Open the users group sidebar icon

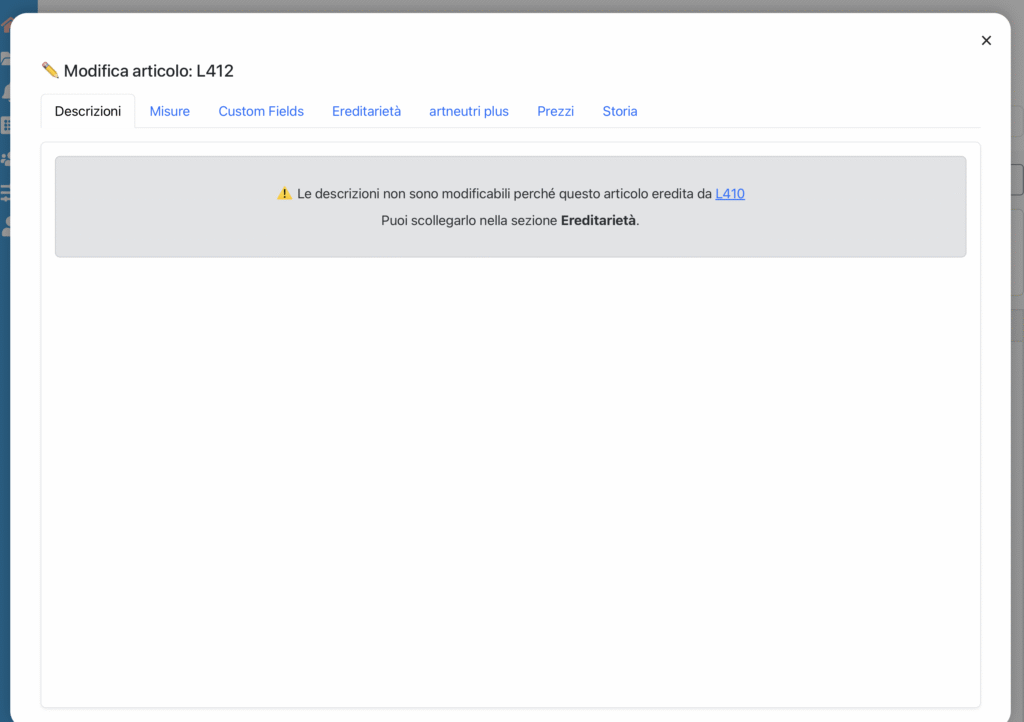[x=5, y=159]
